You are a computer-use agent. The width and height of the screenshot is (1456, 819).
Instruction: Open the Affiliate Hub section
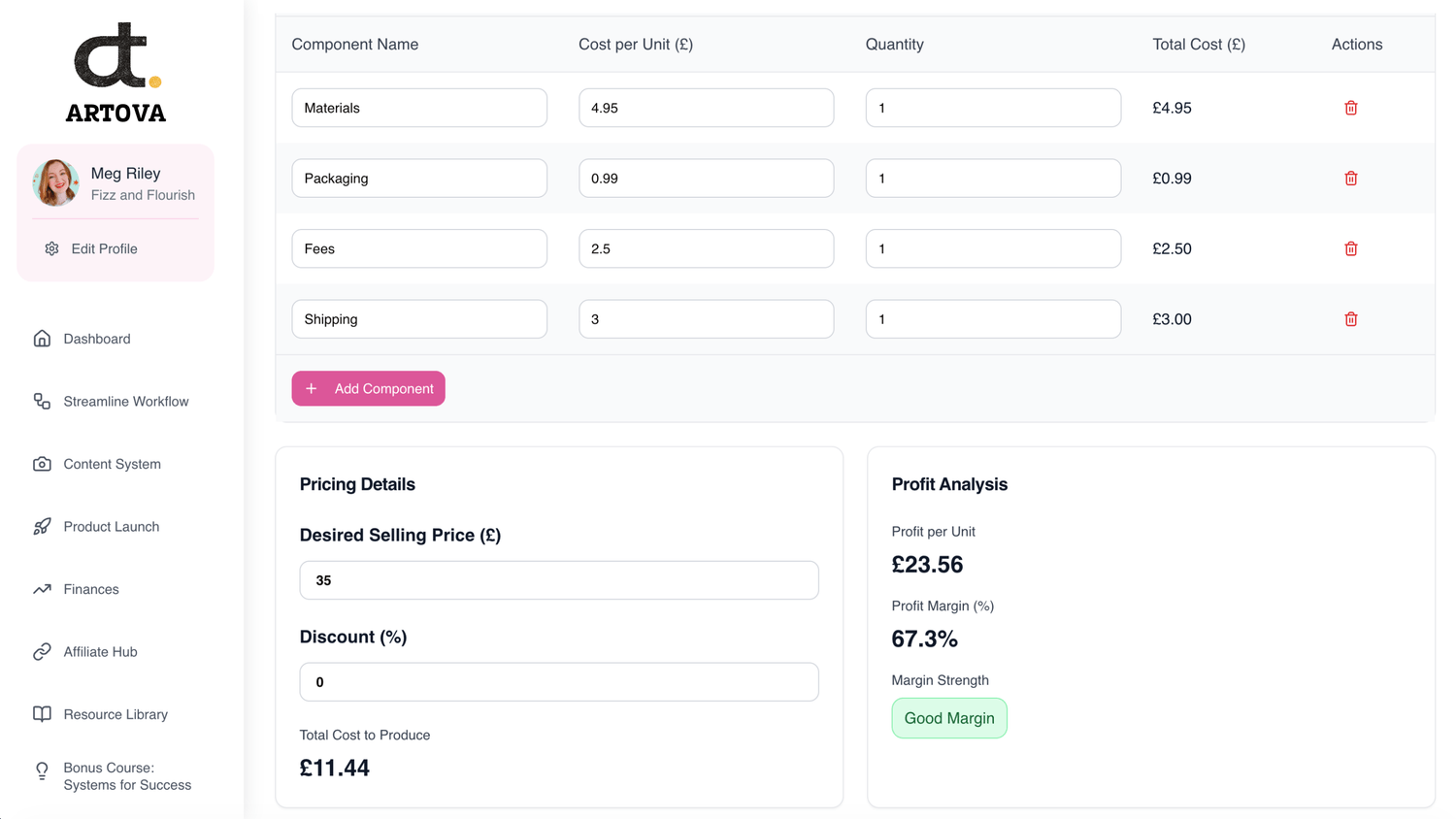tap(100, 652)
